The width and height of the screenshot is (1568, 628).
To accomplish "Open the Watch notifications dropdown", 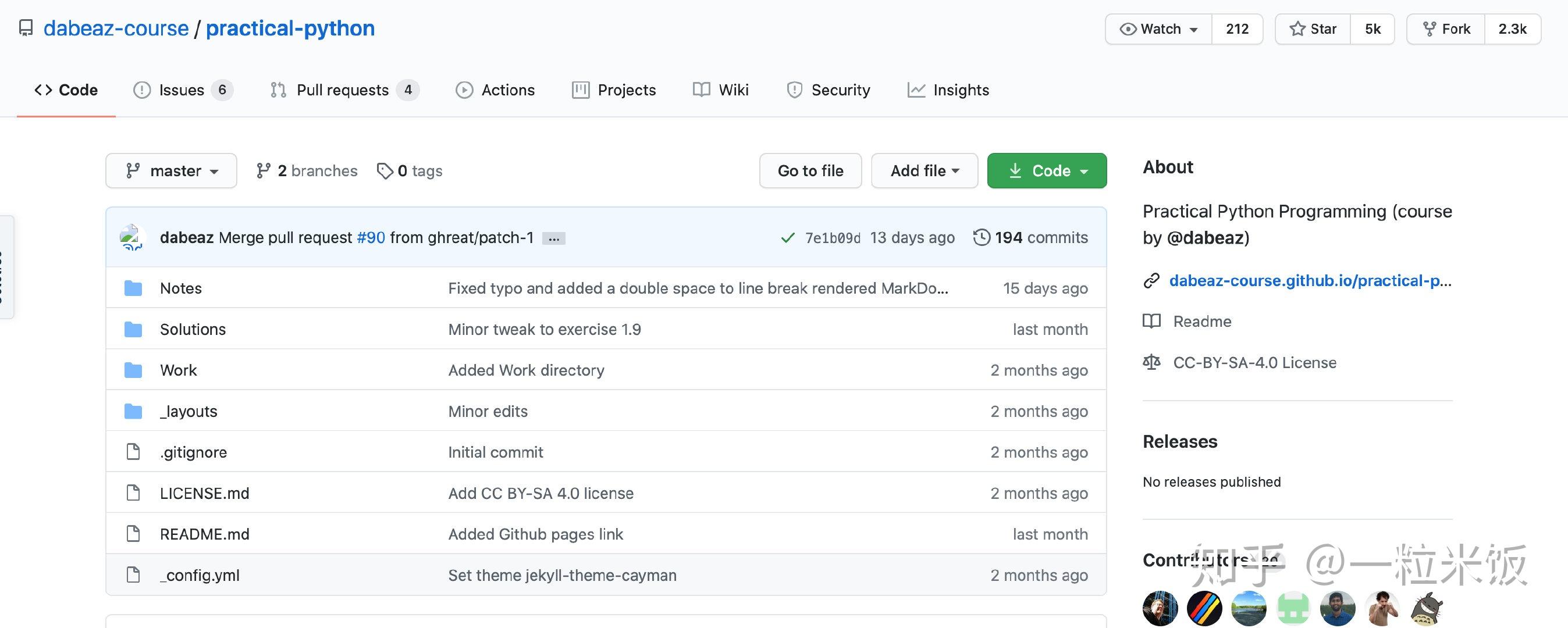I will [x=1159, y=29].
